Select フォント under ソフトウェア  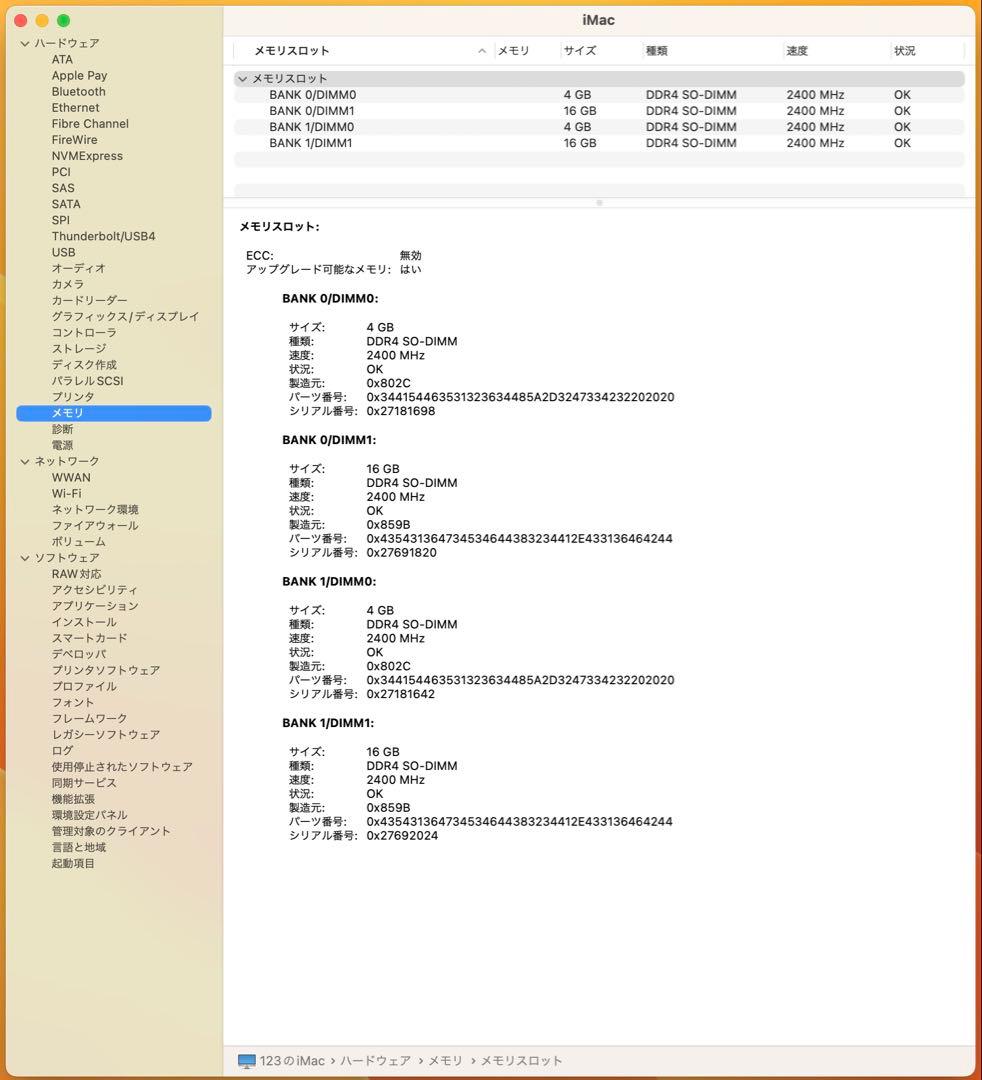click(72, 702)
